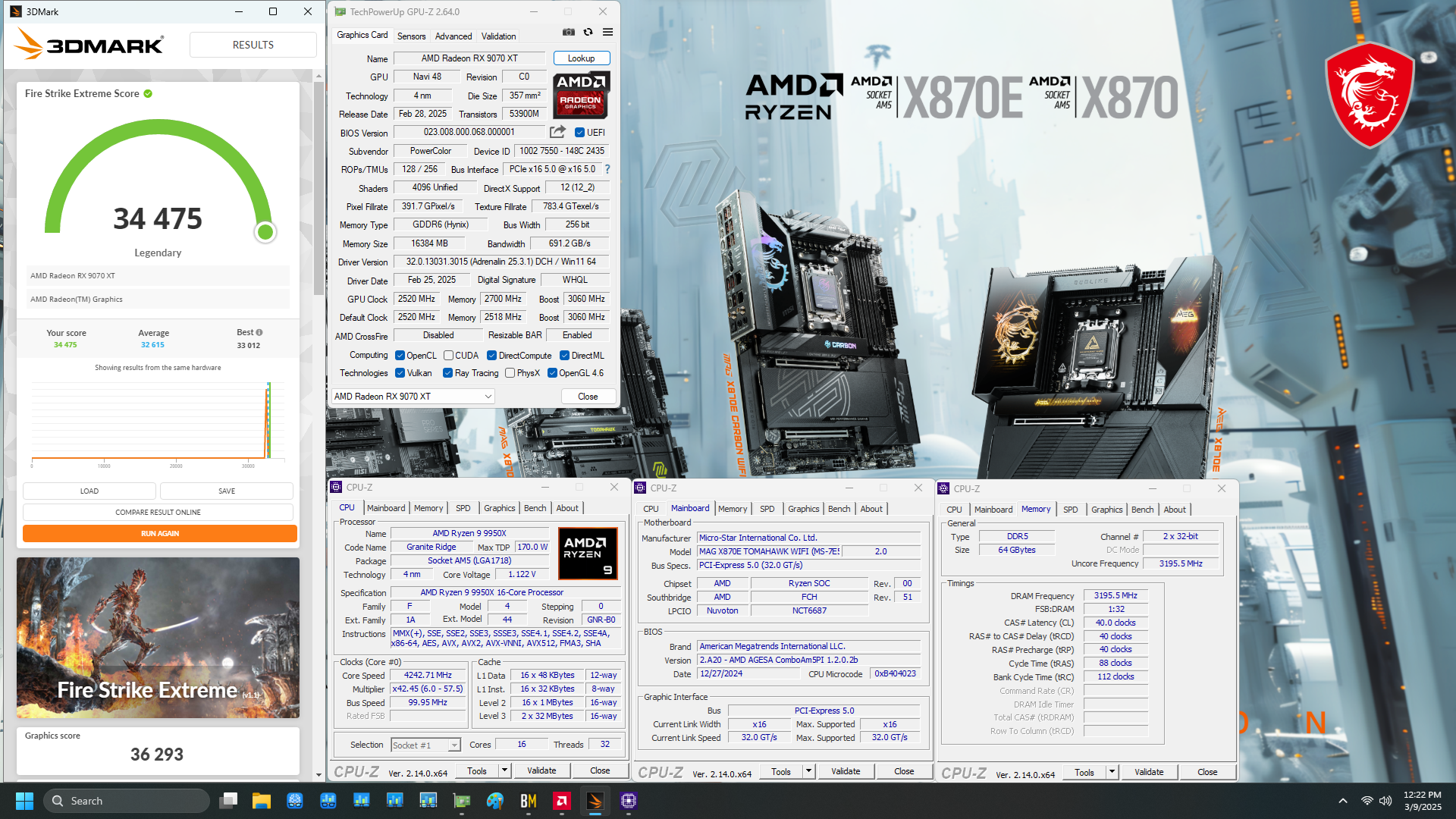
Task: Open Graphics tab in CPU-Z Memory window
Action: click(1106, 510)
